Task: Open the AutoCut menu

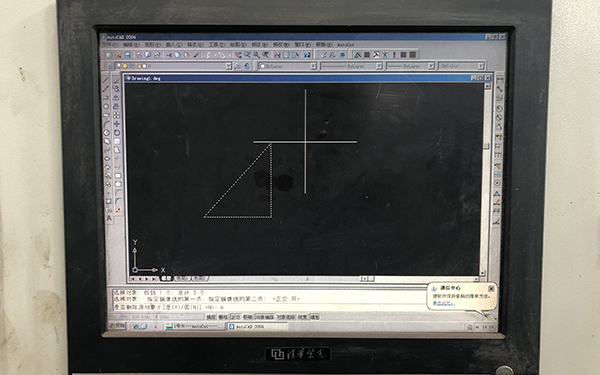Action: [346, 44]
